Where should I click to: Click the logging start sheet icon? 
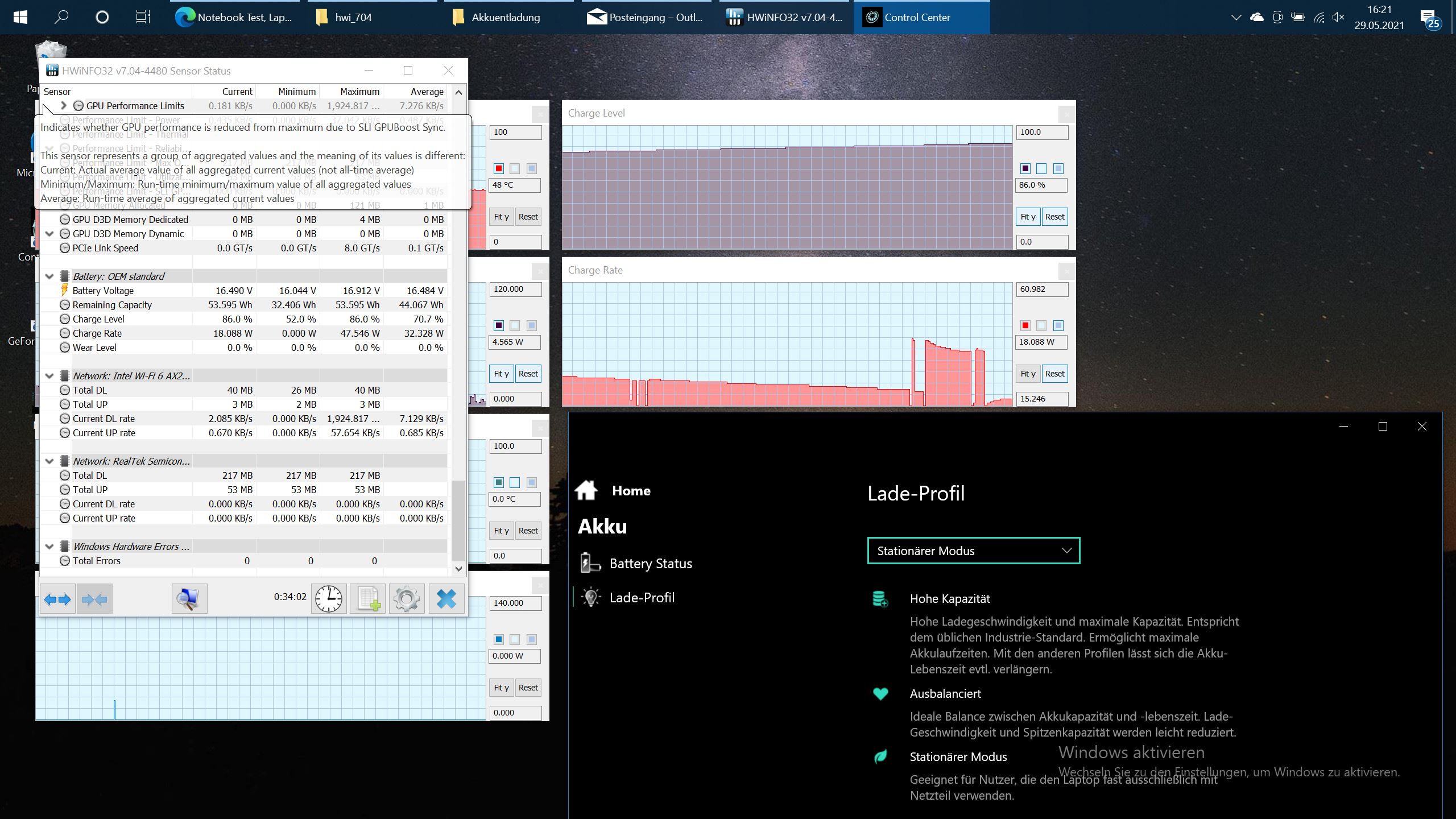click(367, 599)
